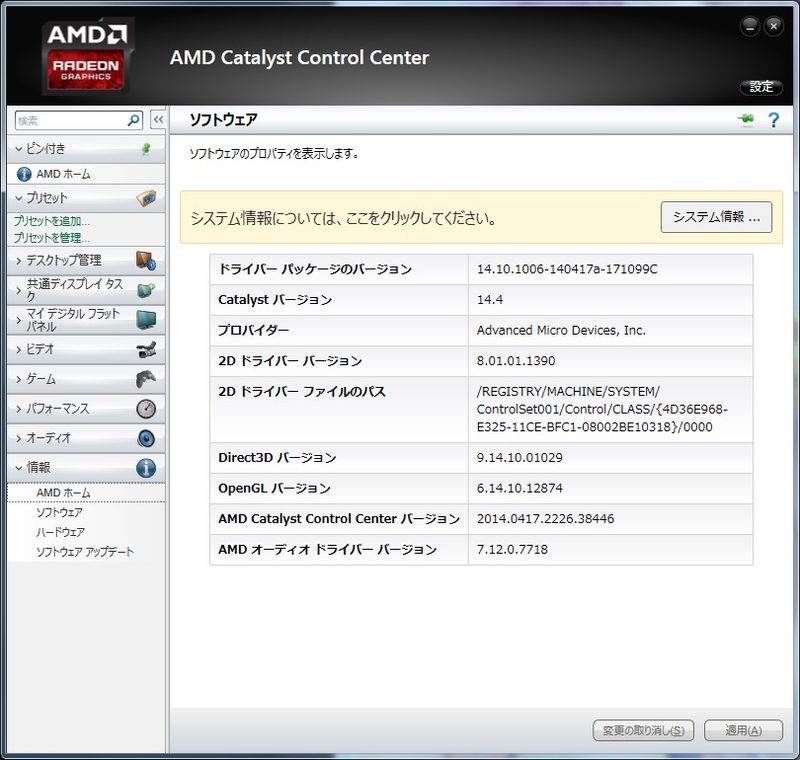This screenshot has width=800, height=760.
Task: Click Advanced Micro Devices, Inc. value
Action: (561, 331)
